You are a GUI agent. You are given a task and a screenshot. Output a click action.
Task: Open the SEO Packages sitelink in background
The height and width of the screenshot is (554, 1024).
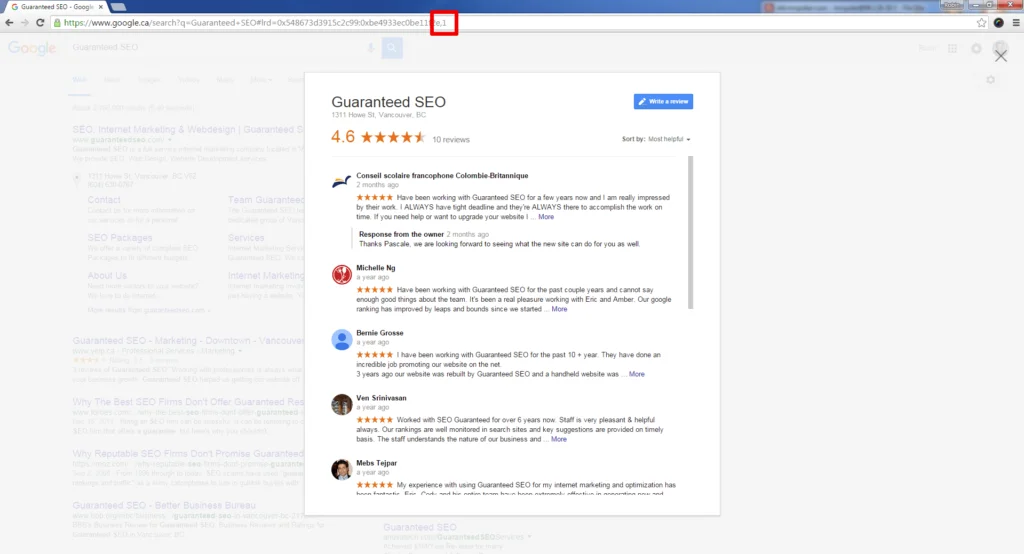[120, 238]
